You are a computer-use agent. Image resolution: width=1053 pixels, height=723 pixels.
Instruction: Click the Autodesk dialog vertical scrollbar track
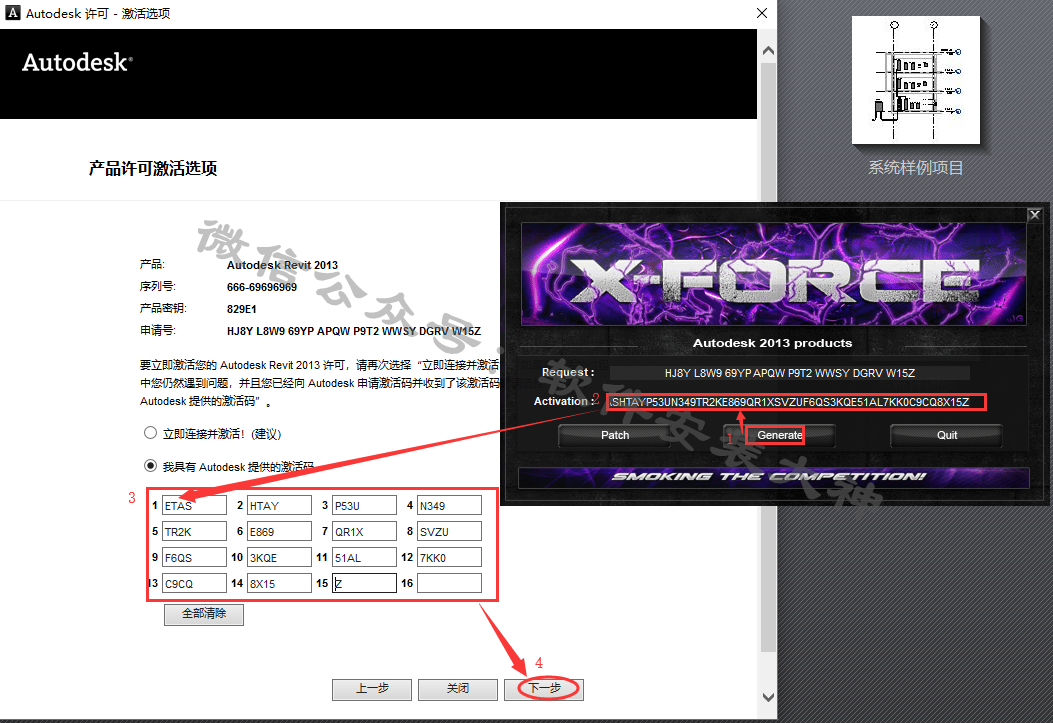click(768, 356)
